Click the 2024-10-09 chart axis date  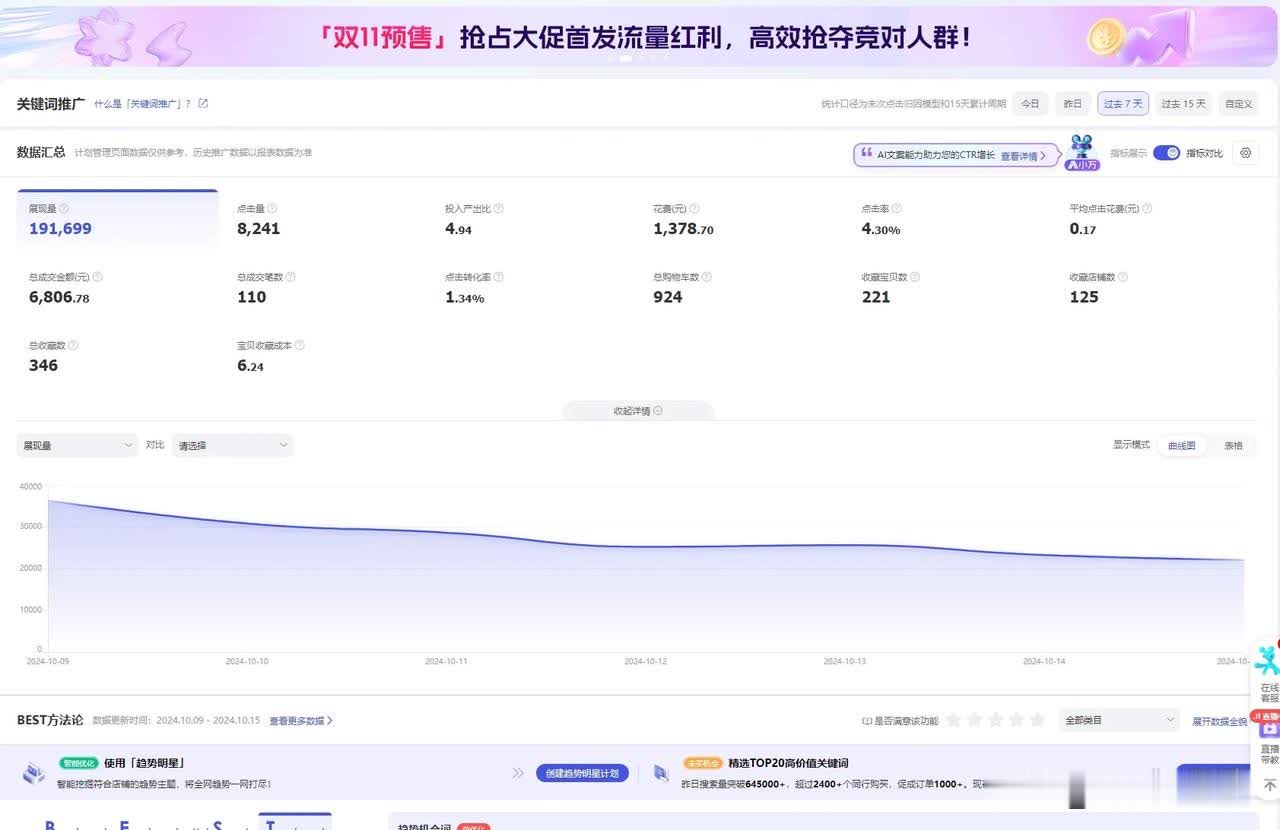click(x=48, y=661)
